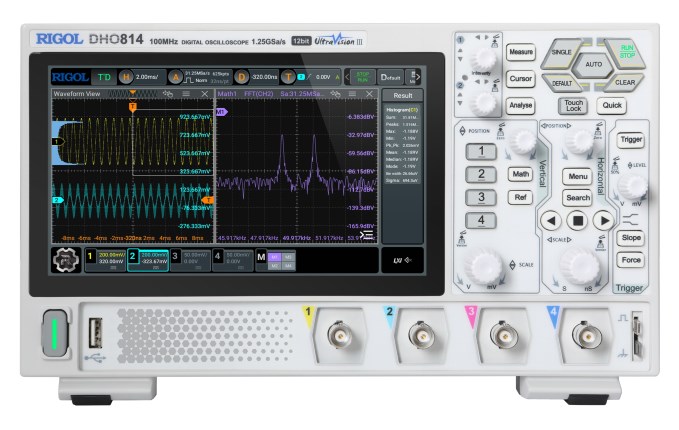The image size is (679, 430).
Task: Tap the Waveform View touch gesture icon
Action: point(168,94)
